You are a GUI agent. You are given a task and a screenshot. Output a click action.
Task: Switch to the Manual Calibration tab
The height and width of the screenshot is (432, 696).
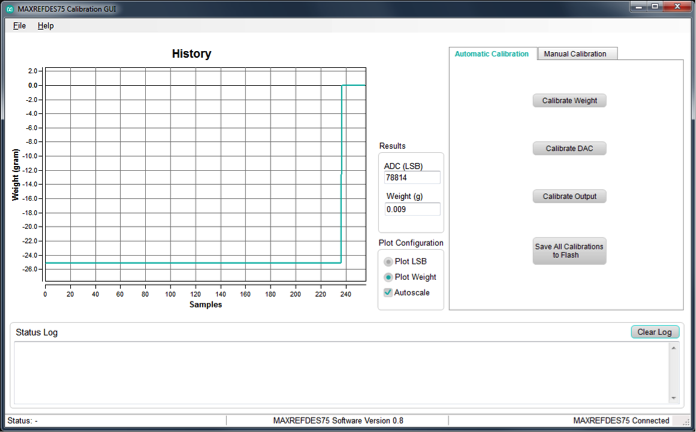(575, 54)
